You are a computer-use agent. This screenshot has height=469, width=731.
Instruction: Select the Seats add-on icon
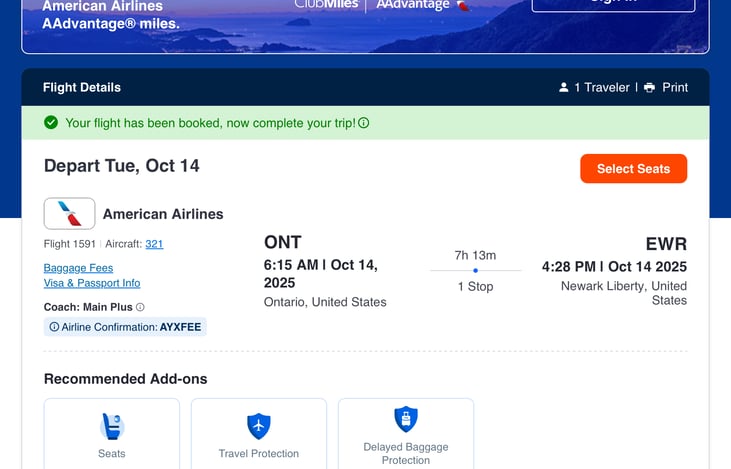pos(112,426)
